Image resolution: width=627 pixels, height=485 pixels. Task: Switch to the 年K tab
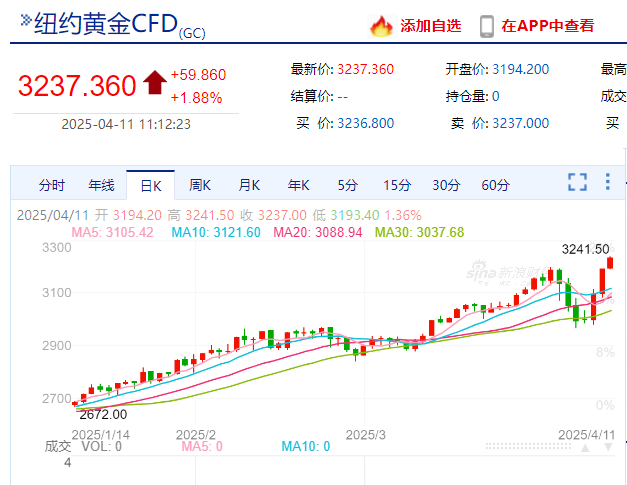[298, 185]
